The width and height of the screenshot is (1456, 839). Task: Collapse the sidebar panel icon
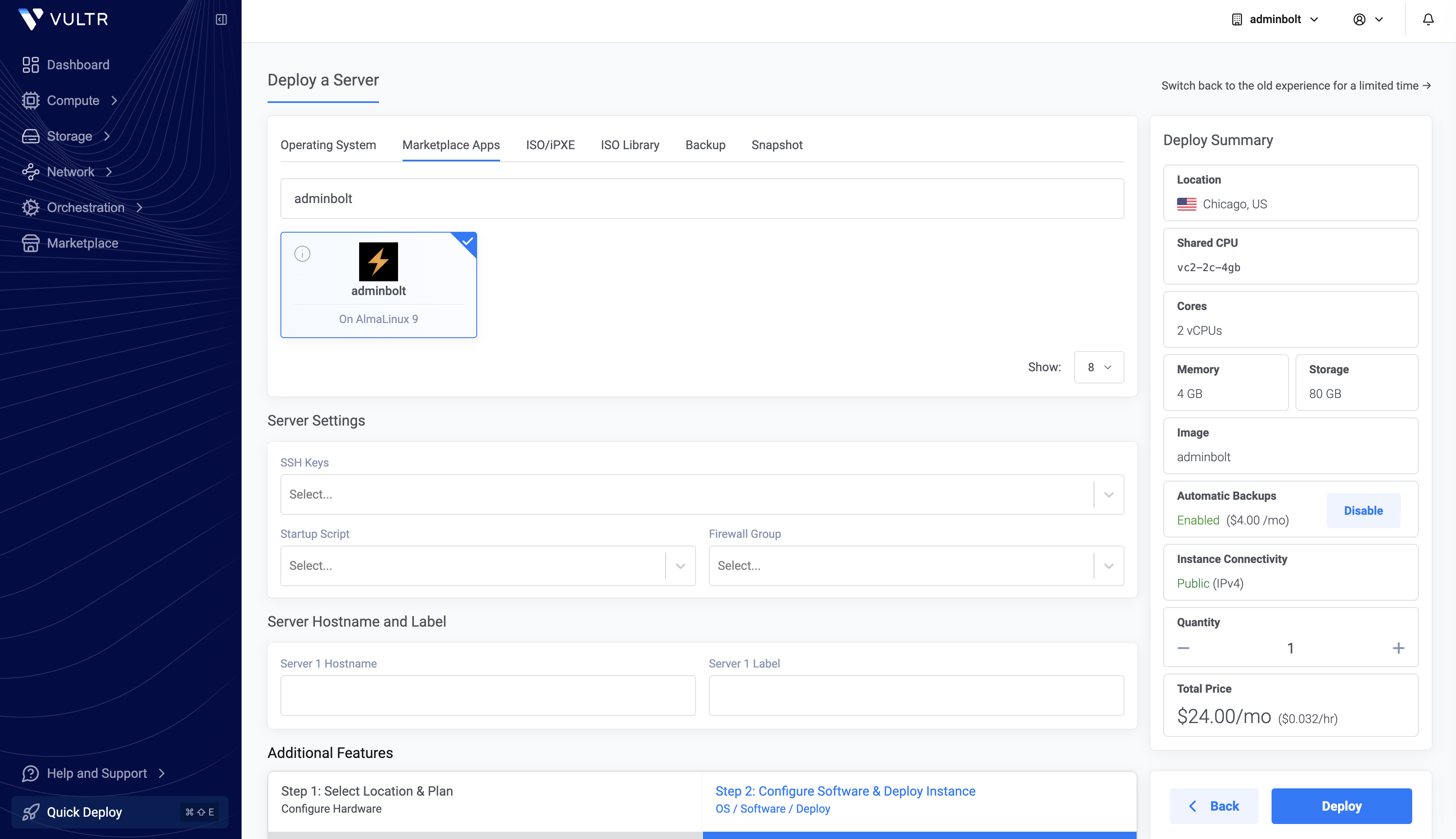pyautogui.click(x=221, y=19)
